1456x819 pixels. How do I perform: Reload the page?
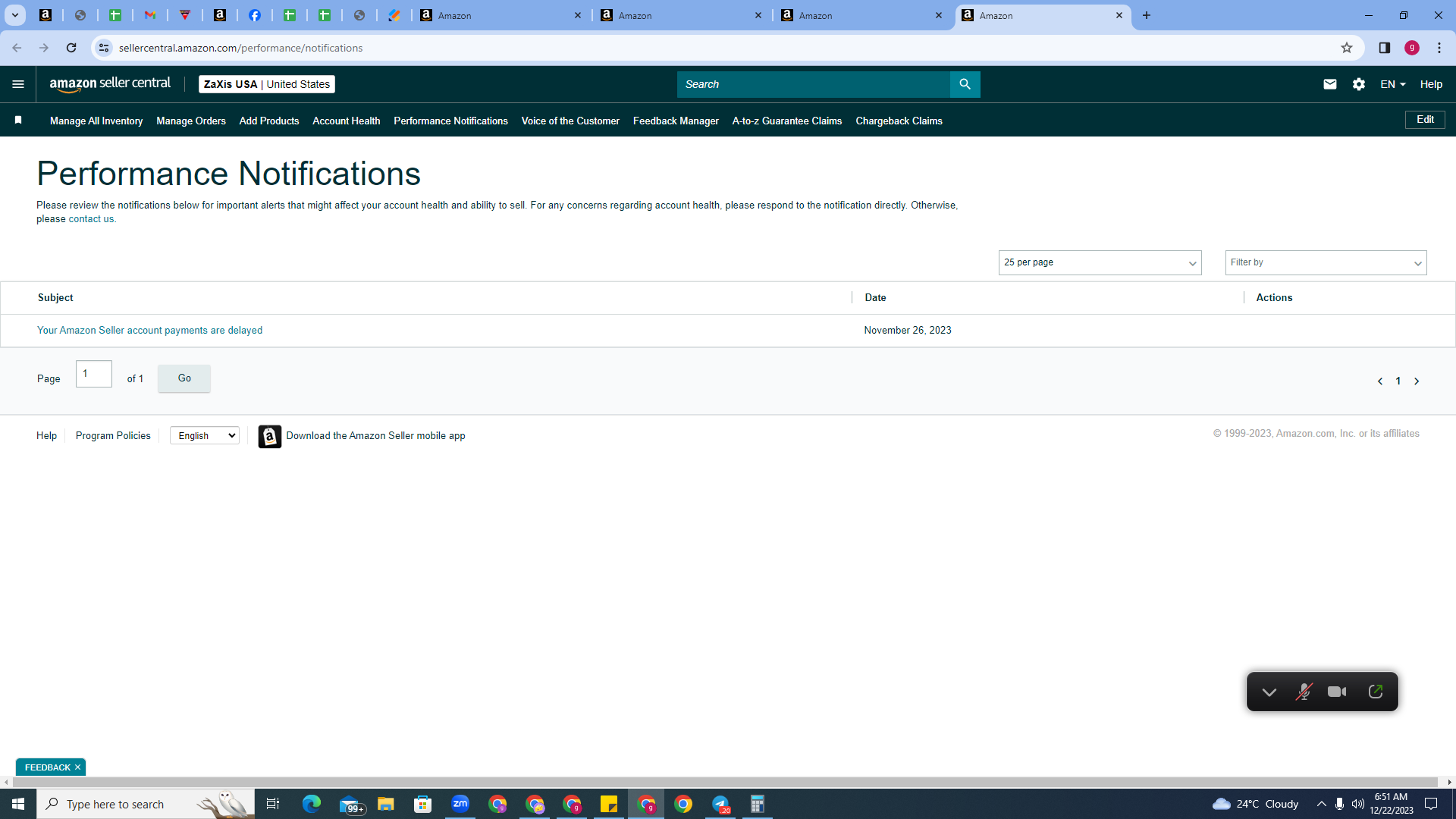tap(71, 48)
